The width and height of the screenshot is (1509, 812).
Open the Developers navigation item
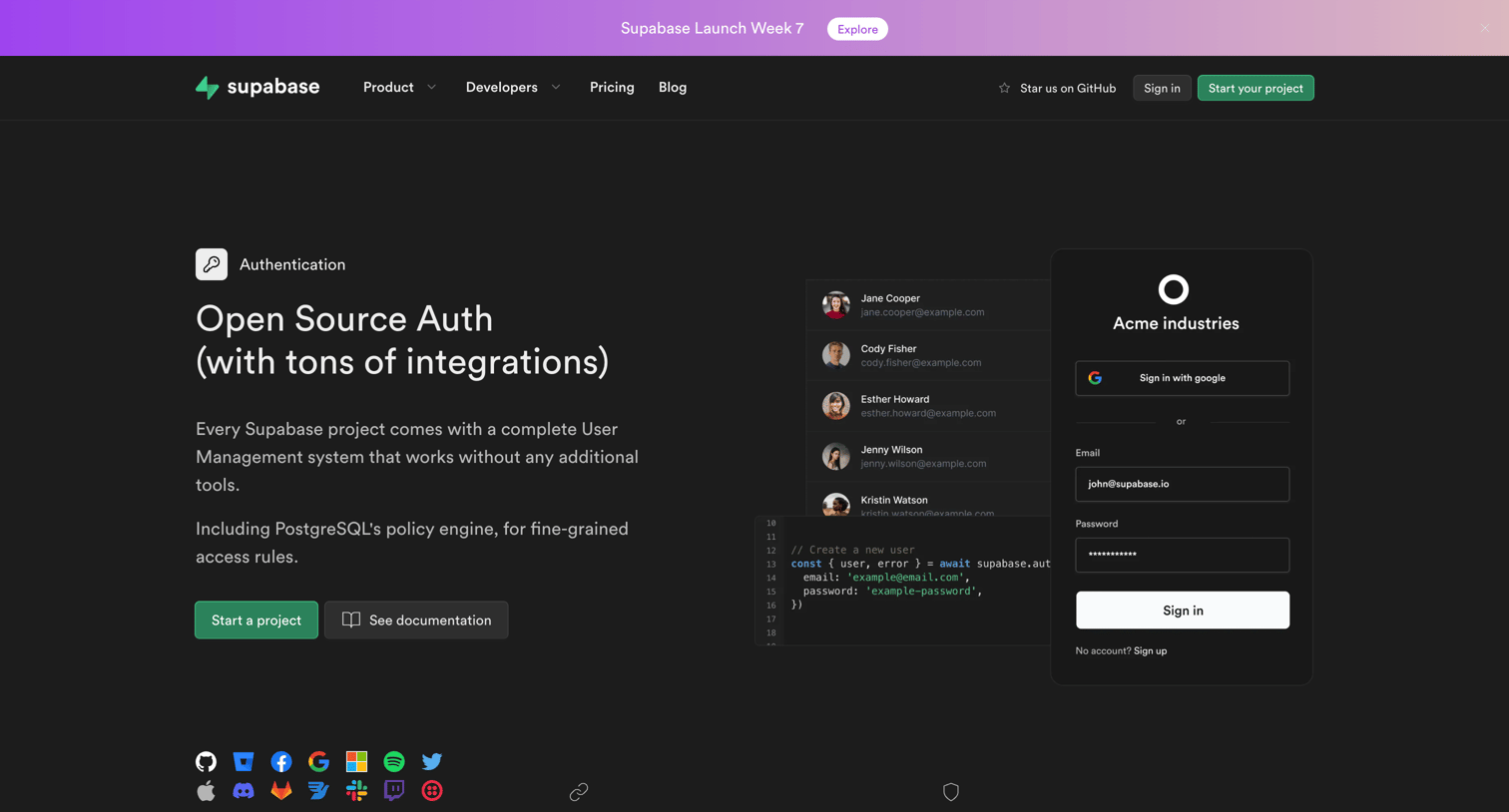pyautogui.click(x=502, y=88)
